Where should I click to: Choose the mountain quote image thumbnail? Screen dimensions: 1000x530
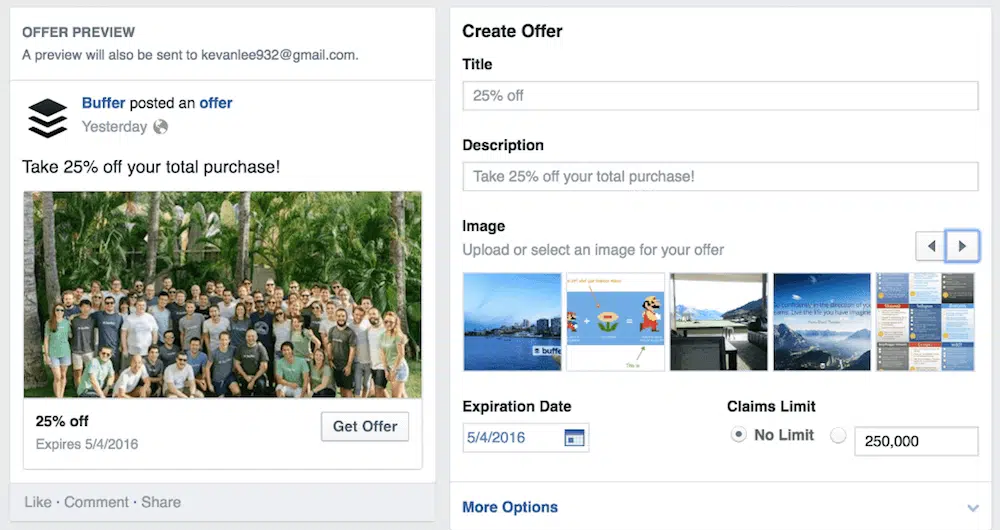[x=822, y=322]
